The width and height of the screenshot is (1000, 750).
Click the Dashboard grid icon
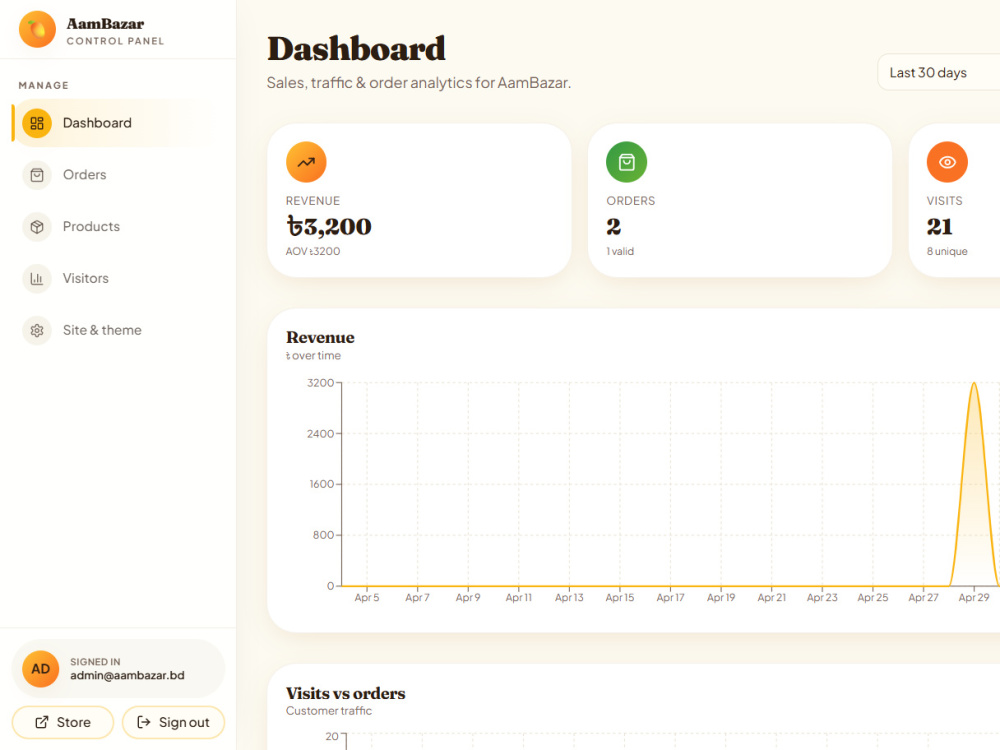tap(37, 123)
